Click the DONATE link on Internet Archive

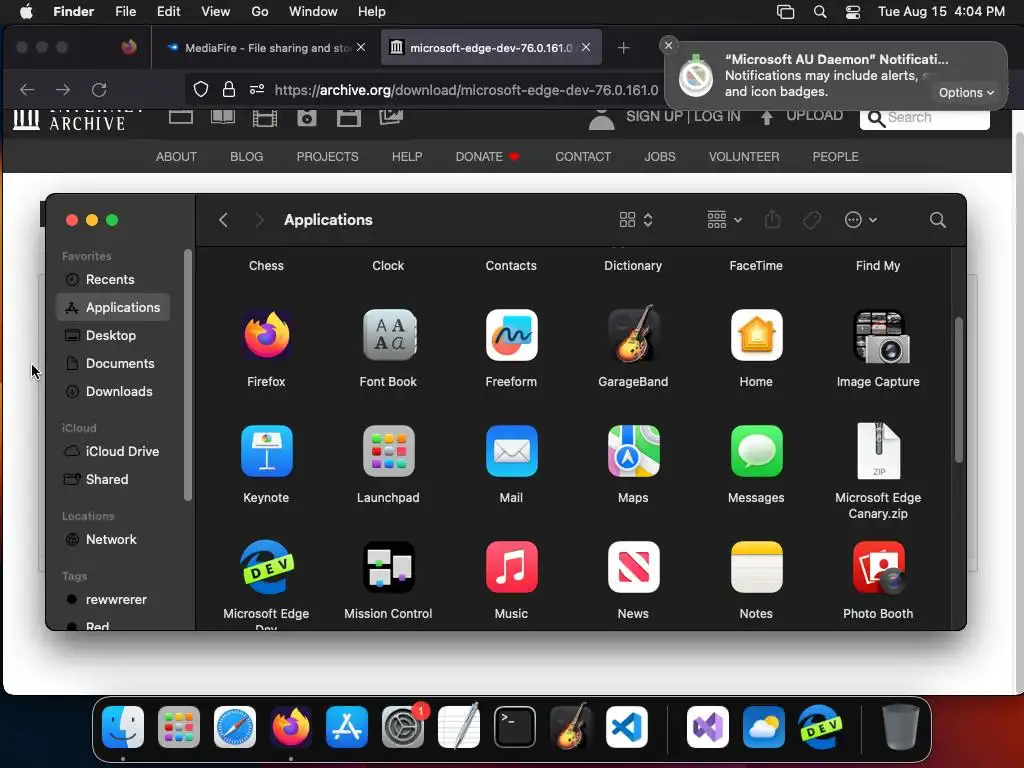click(487, 157)
